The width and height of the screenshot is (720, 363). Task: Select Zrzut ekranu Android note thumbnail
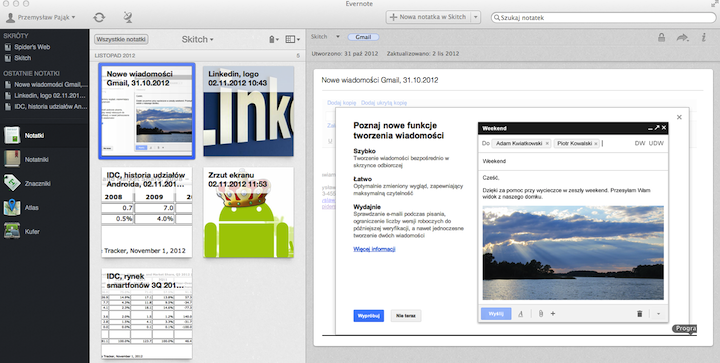tap(248, 212)
